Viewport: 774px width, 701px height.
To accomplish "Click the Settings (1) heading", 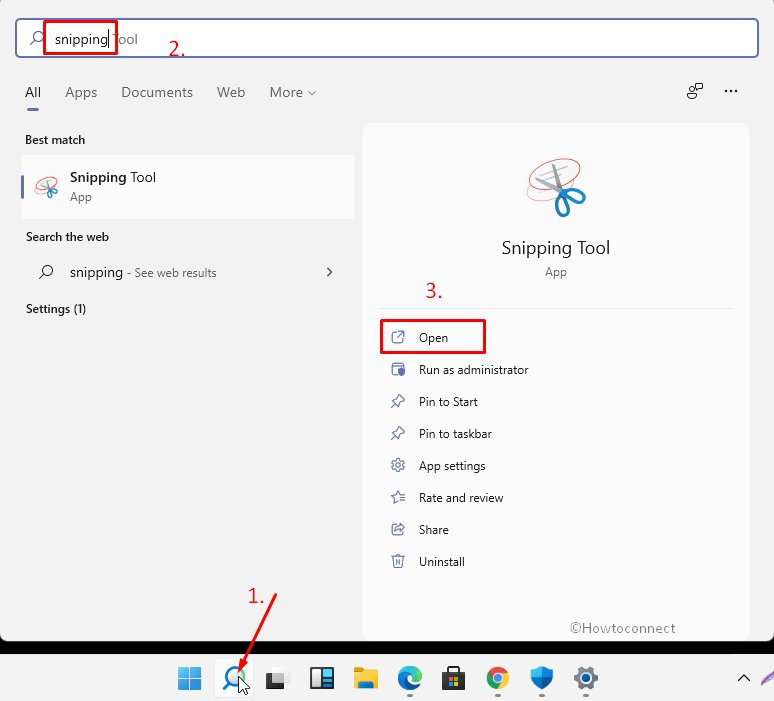I will pyautogui.click(x=56, y=309).
